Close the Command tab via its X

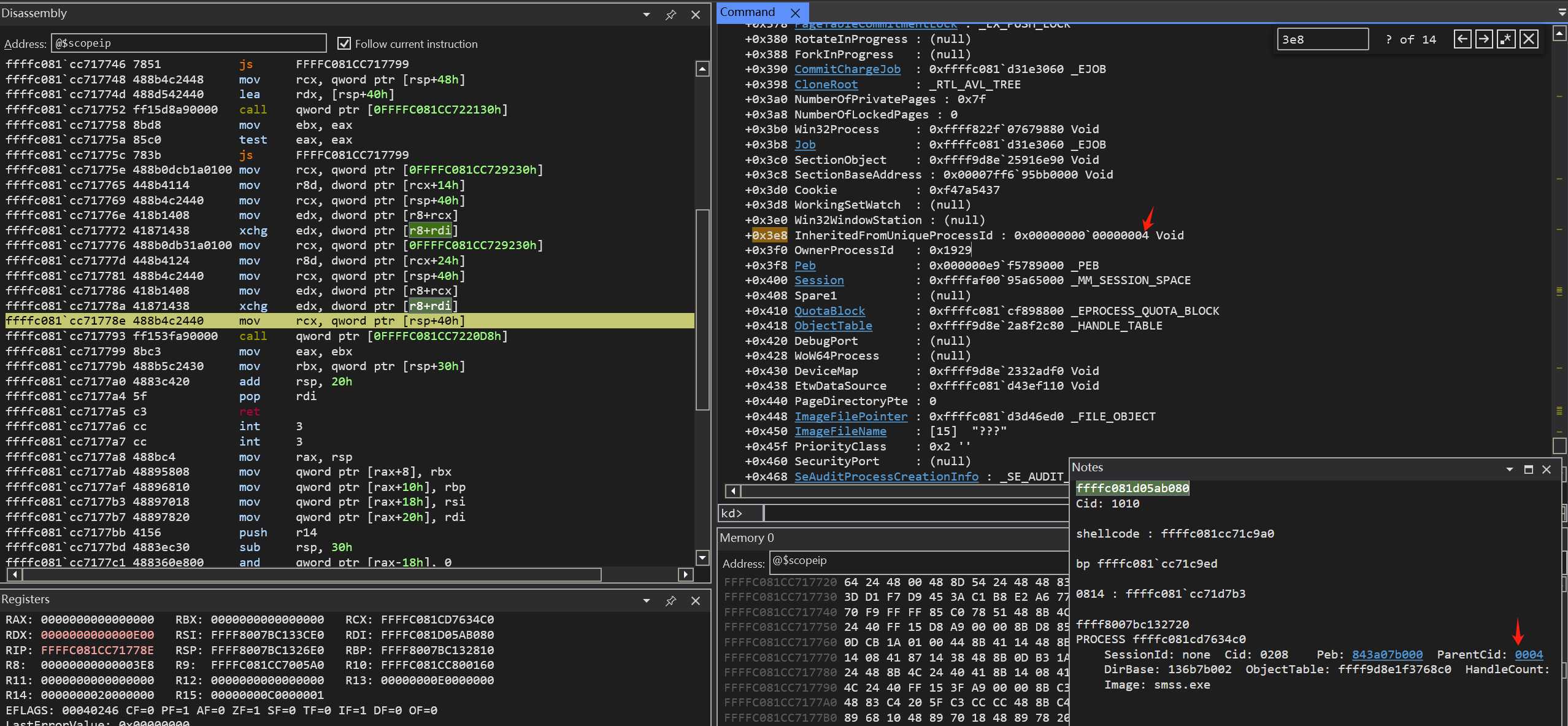(x=795, y=12)
